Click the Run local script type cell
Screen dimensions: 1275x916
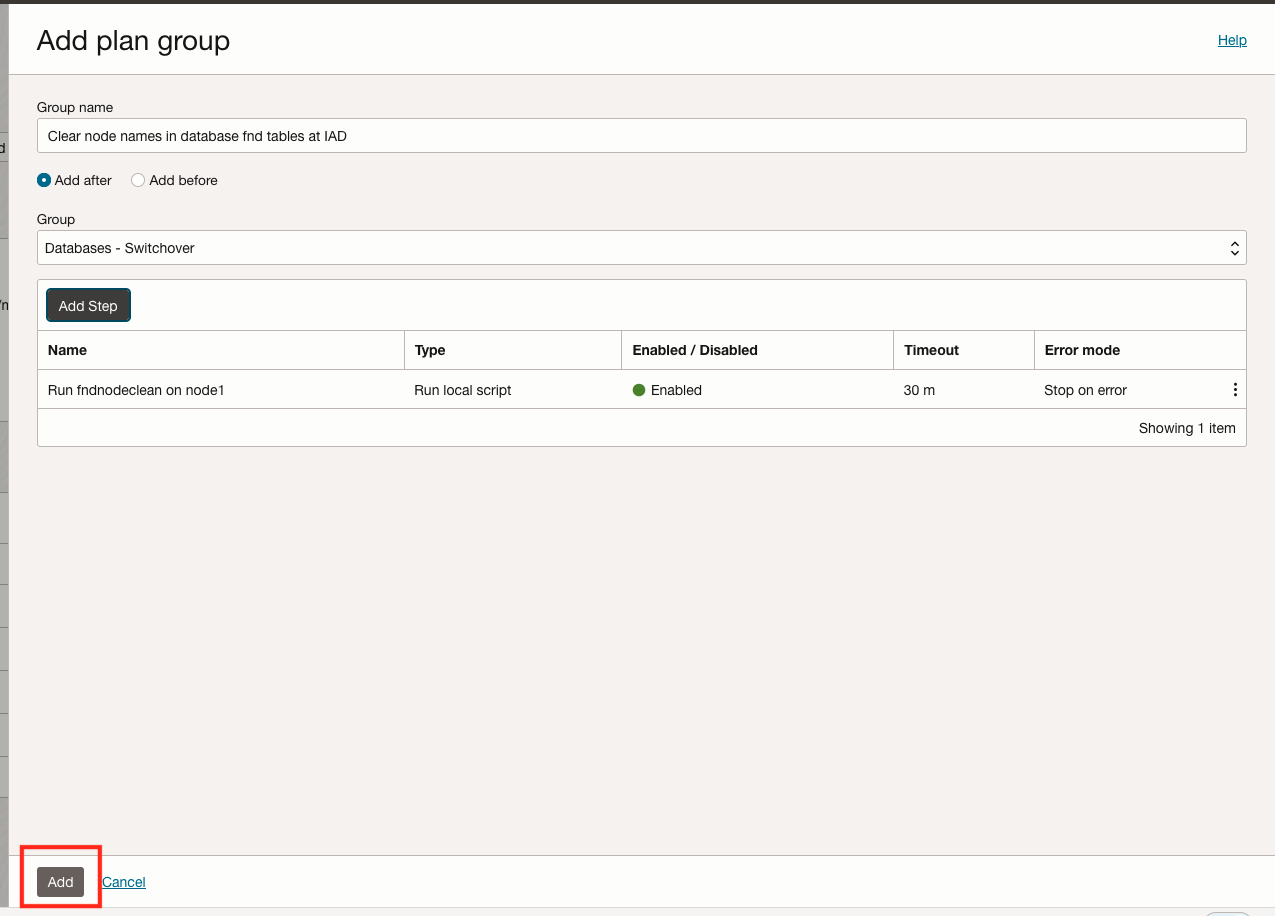pyautogui.click(x=513, y=390)
